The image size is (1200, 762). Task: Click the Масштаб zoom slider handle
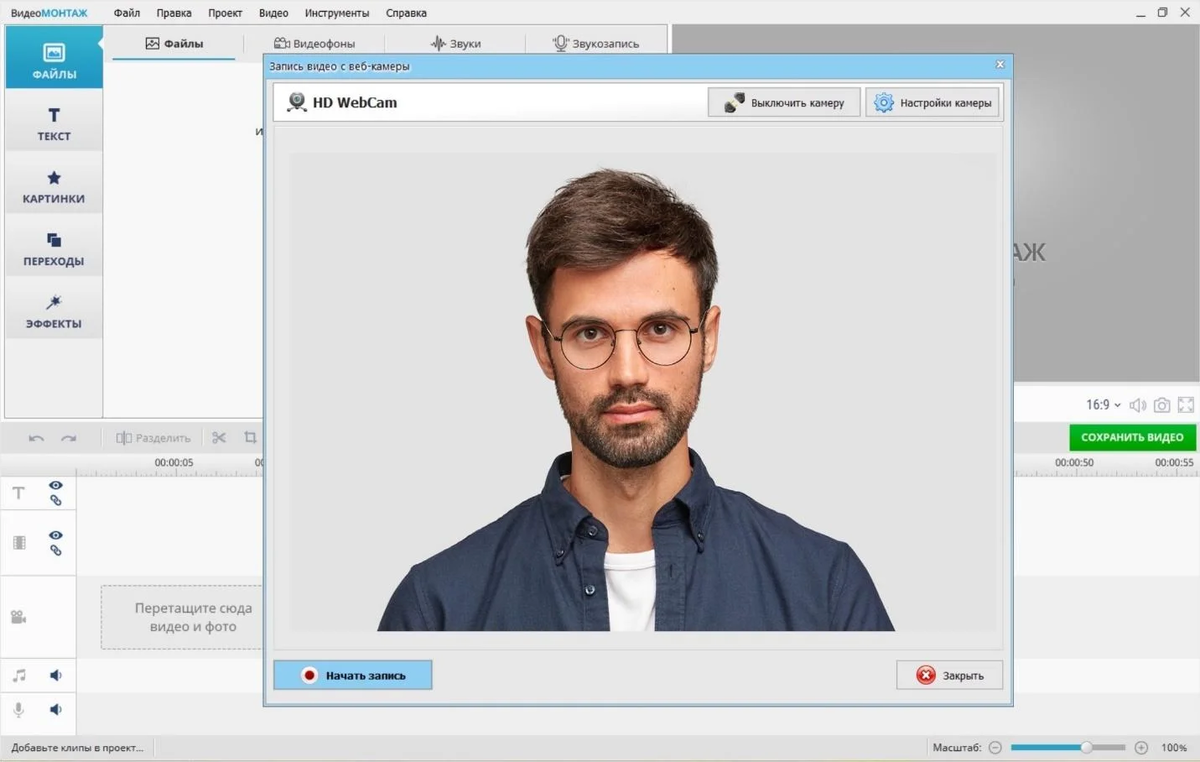1087,747
